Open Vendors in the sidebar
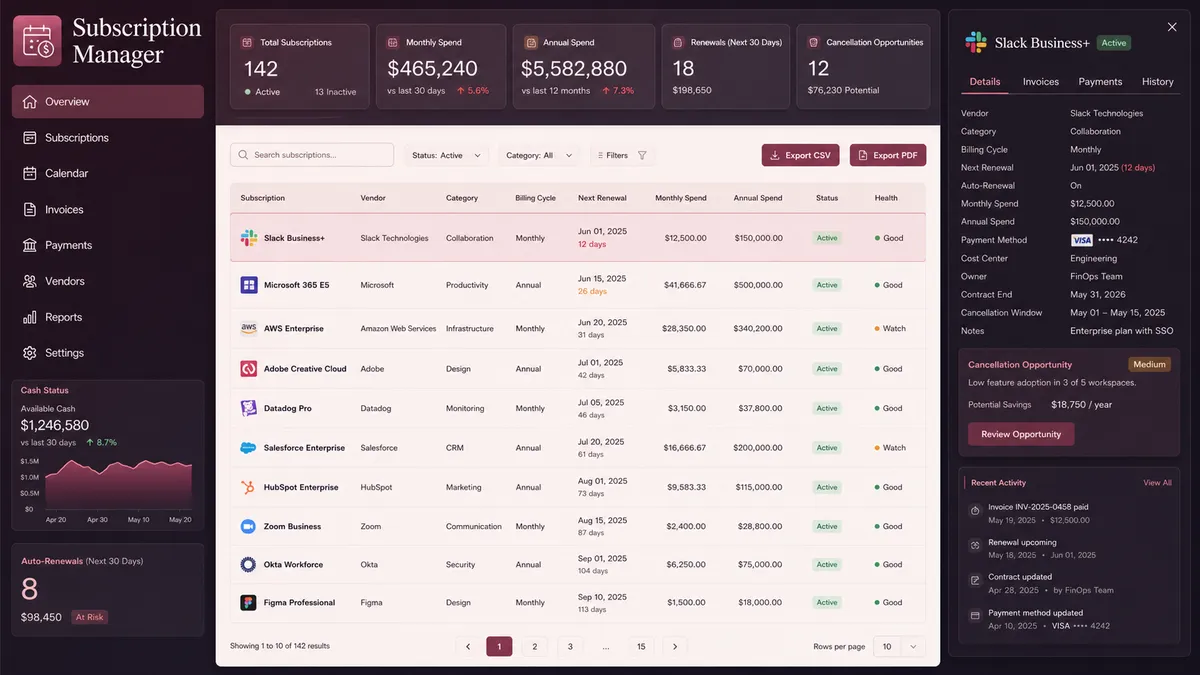The image size is (1200, 675). click(108, 281)
